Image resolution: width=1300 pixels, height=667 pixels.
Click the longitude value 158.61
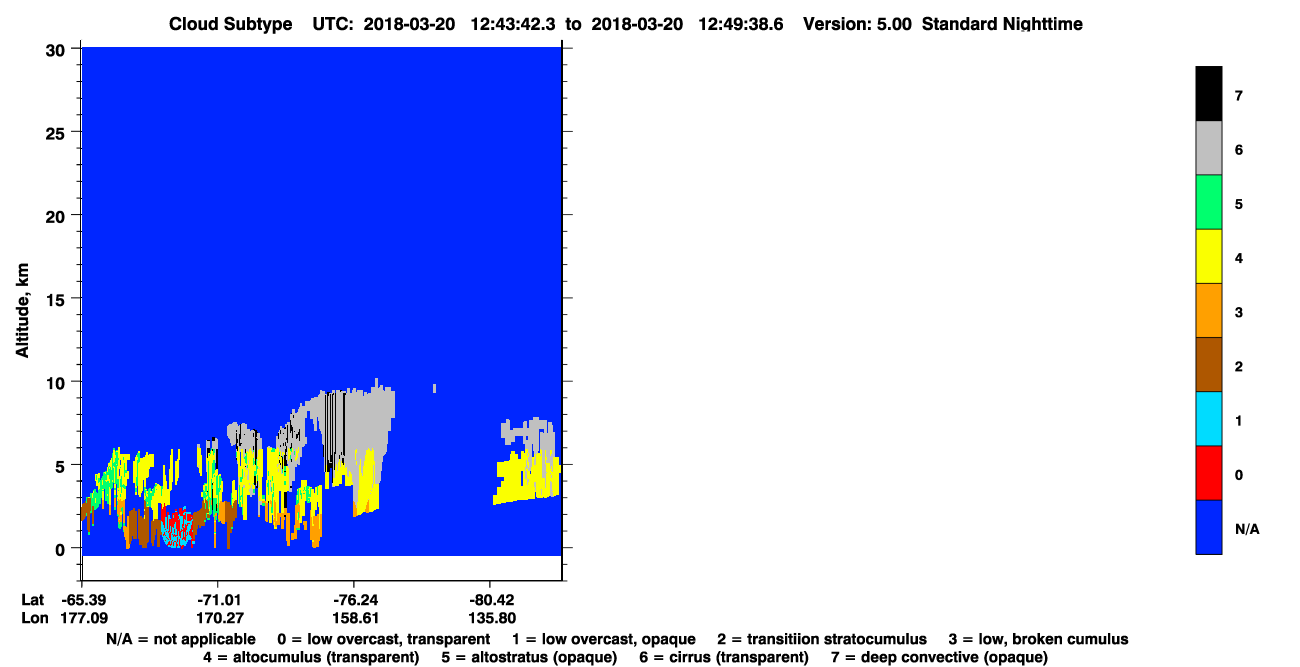point(356,618)
